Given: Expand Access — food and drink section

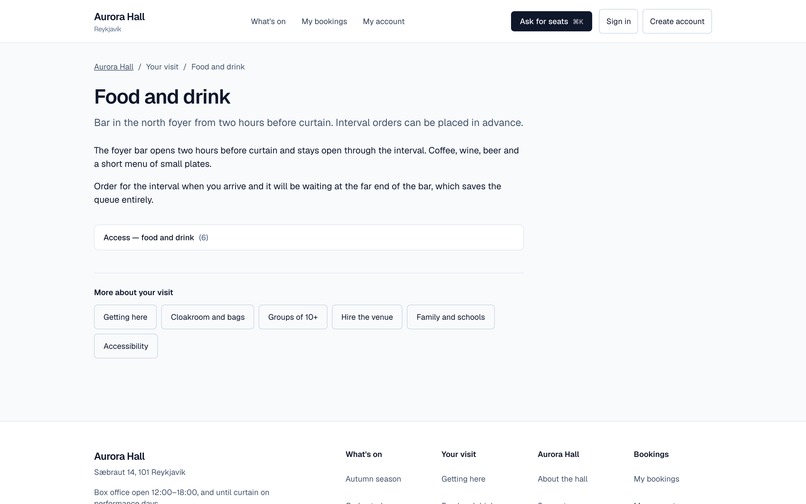Looking at the screenshot, I should coord(308,238).
